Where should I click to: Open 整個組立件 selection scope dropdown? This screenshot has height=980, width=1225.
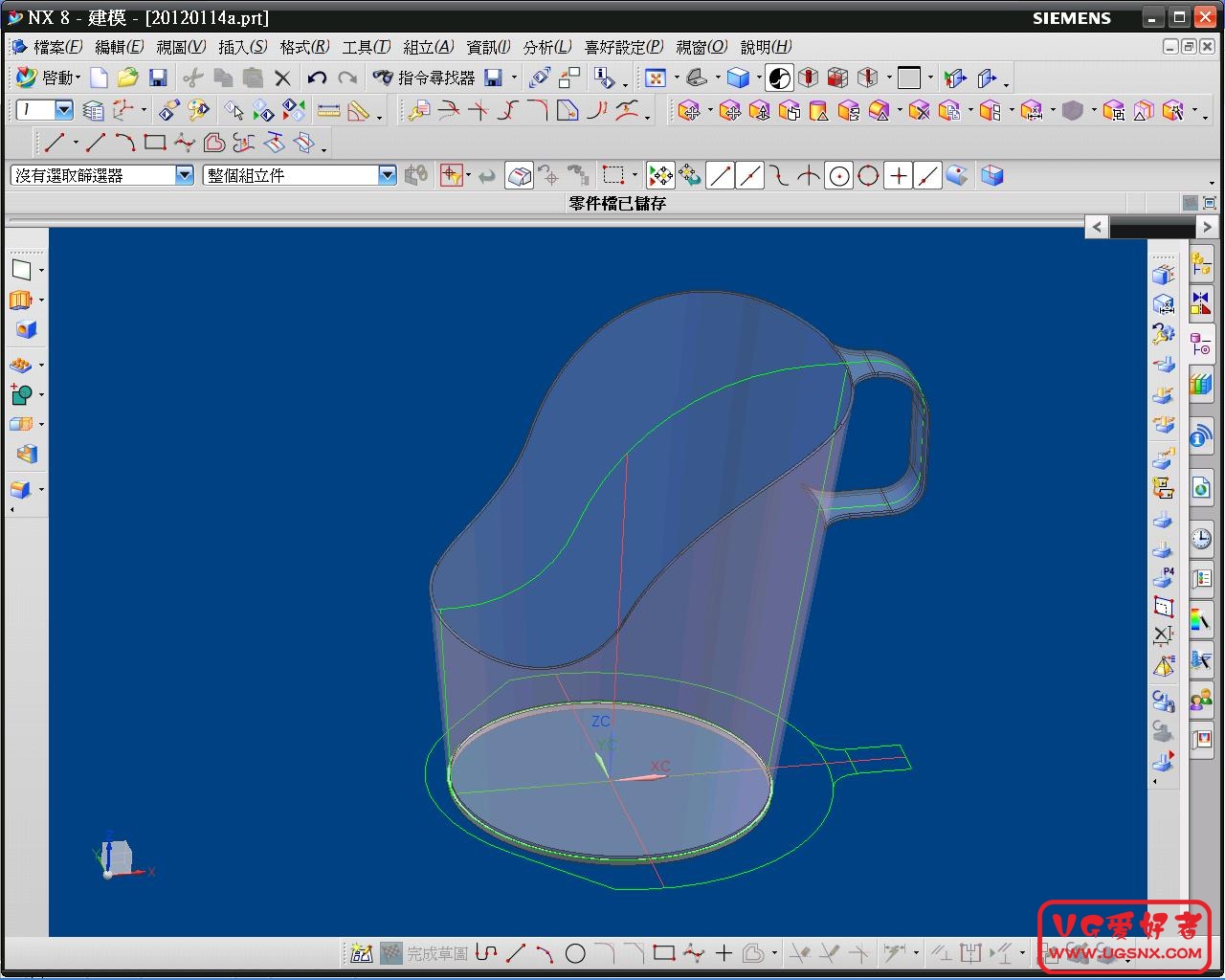coord(300,175)
